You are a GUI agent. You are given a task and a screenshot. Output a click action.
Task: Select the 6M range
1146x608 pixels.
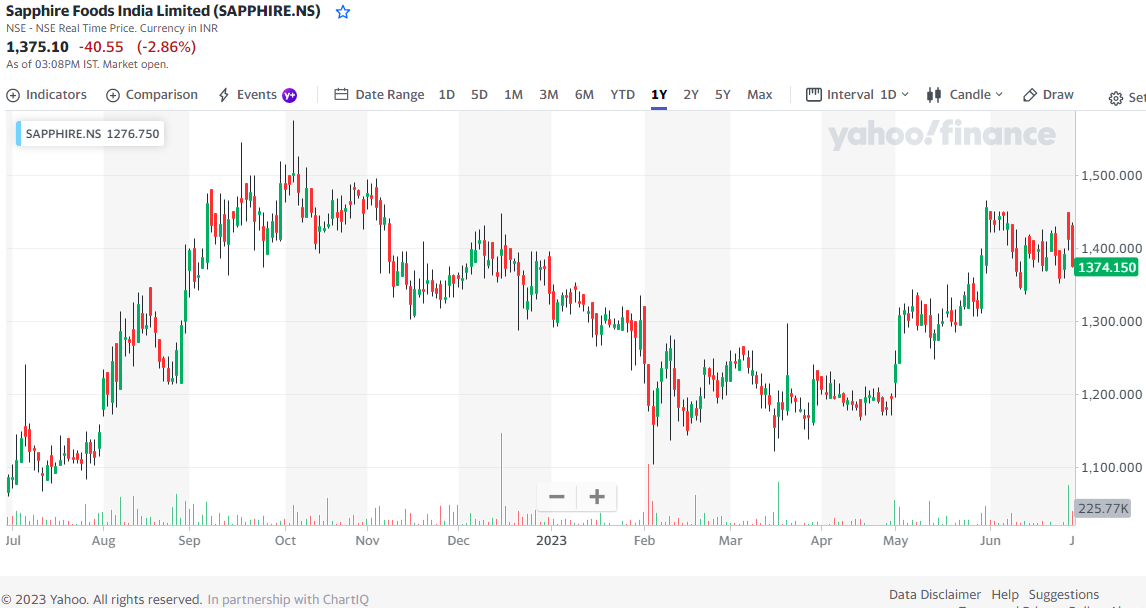point(584,95)
